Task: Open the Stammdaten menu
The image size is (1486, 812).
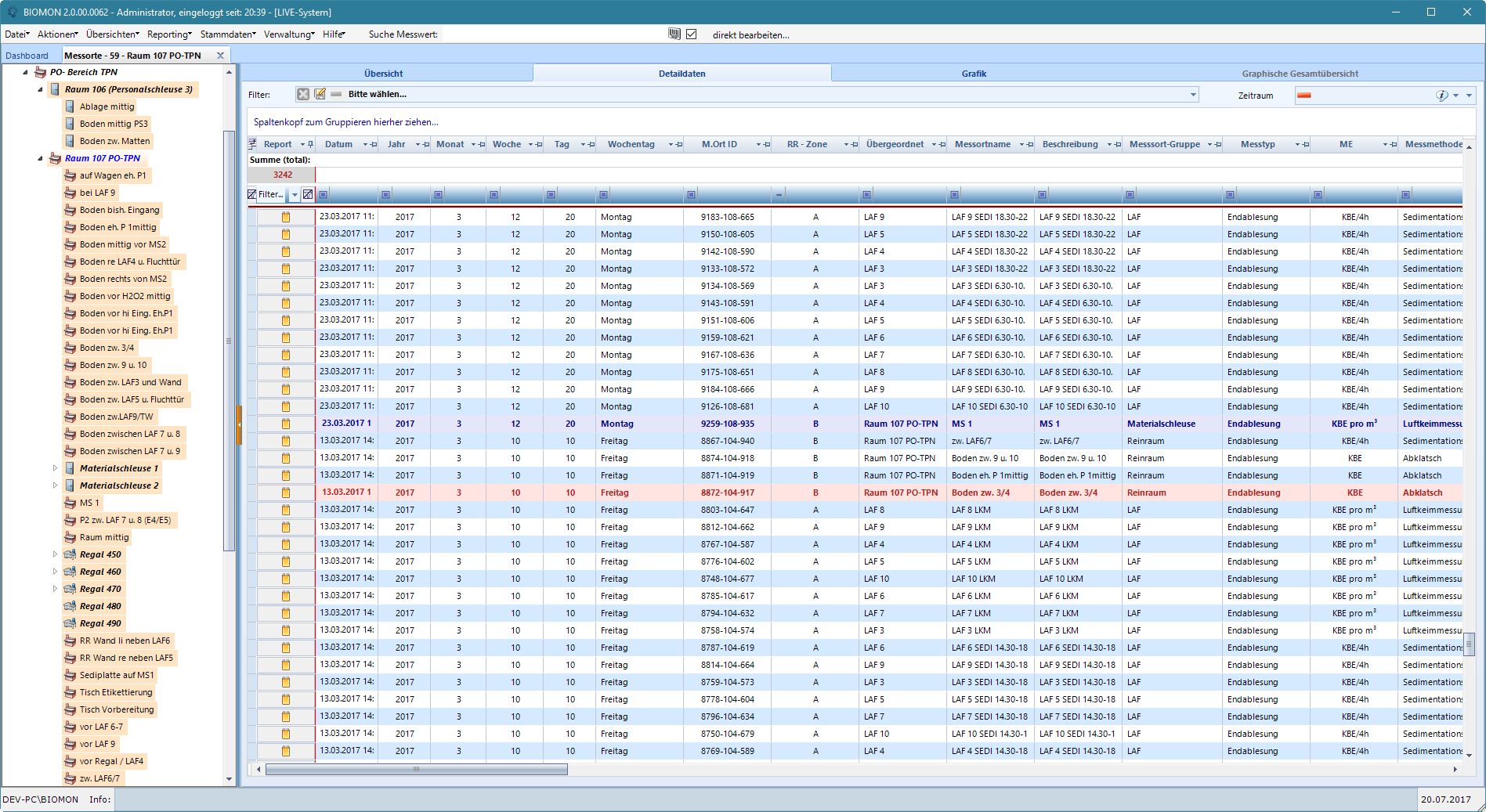Action: pyautogui.click(x=228, y=34)
